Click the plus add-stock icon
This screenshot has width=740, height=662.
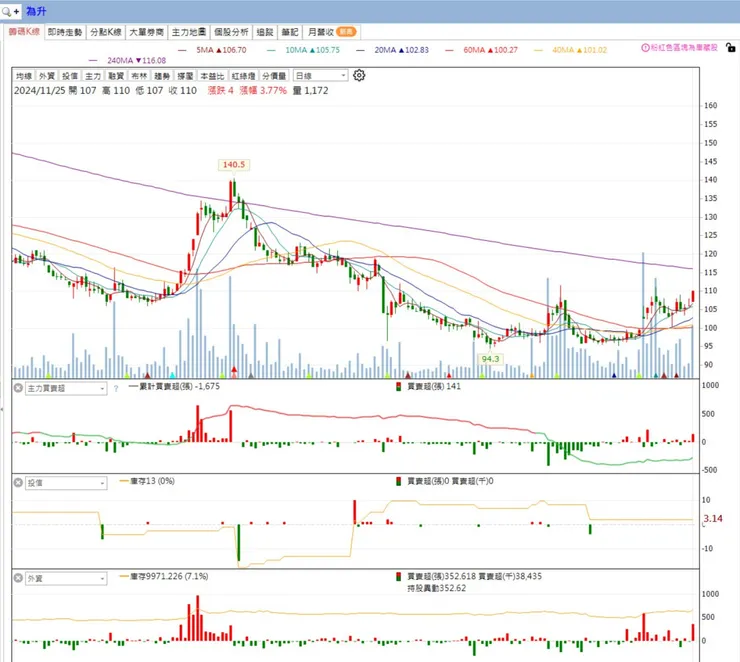pyautogui.click(x=16, y=11)
